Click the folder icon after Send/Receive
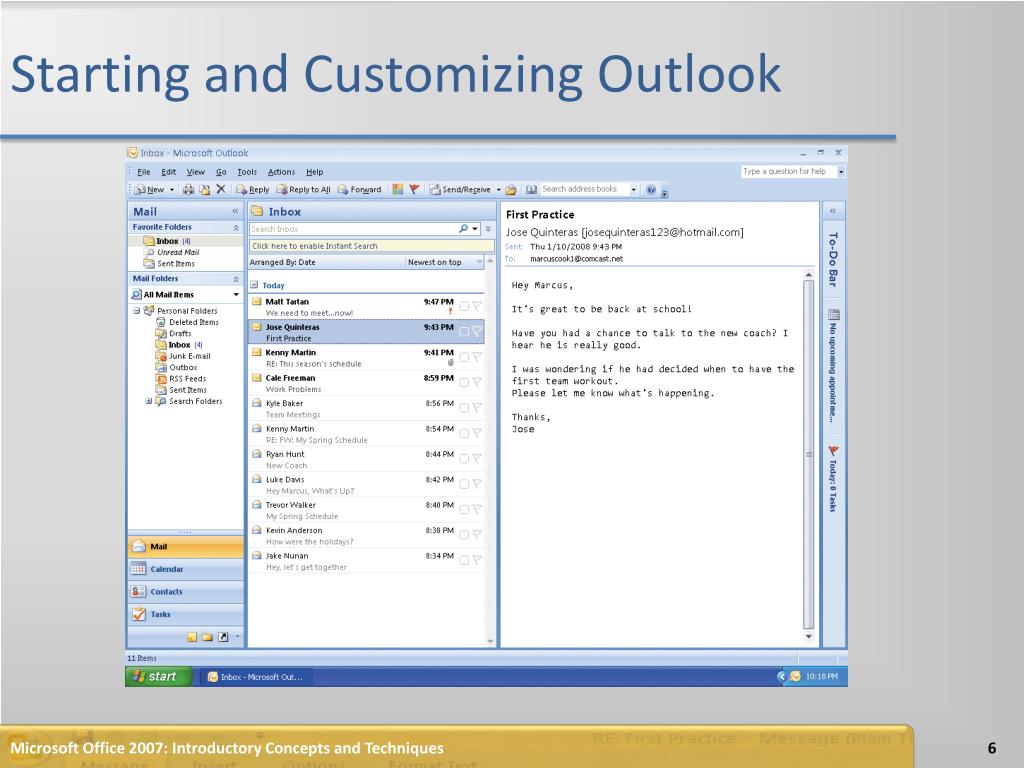Screen dimensions: 1024x768 511,189
